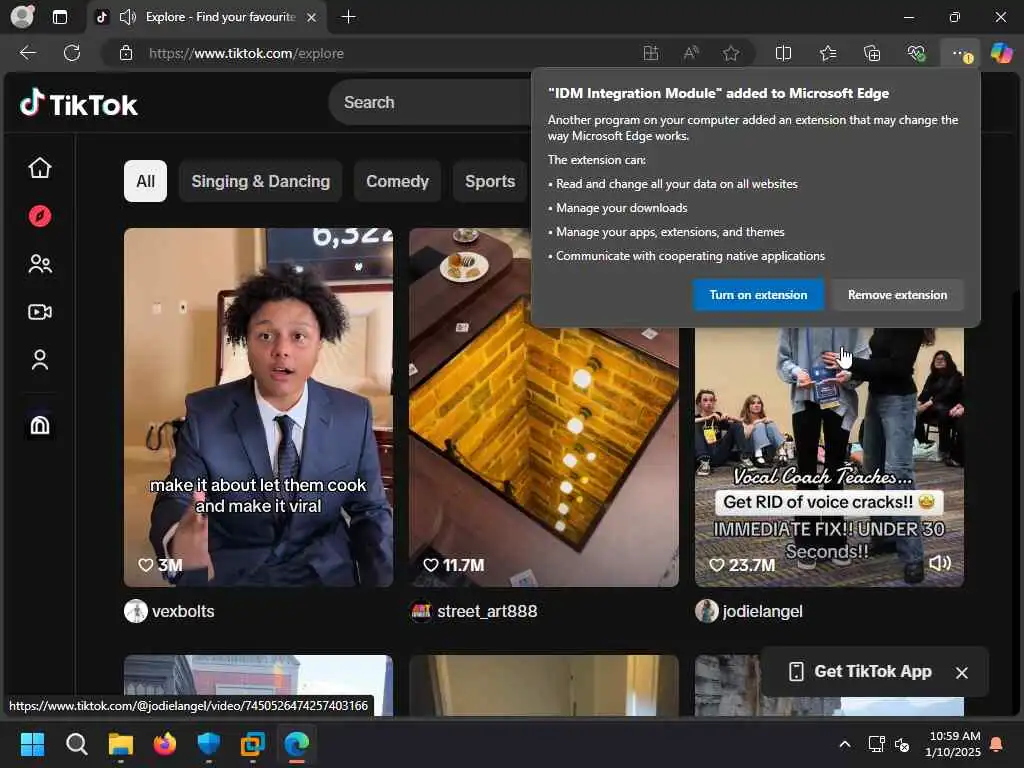The width and height of the screenshot is (1024, 768).
Task: Open File Explorer from taskbar
Action: point(121,744)
